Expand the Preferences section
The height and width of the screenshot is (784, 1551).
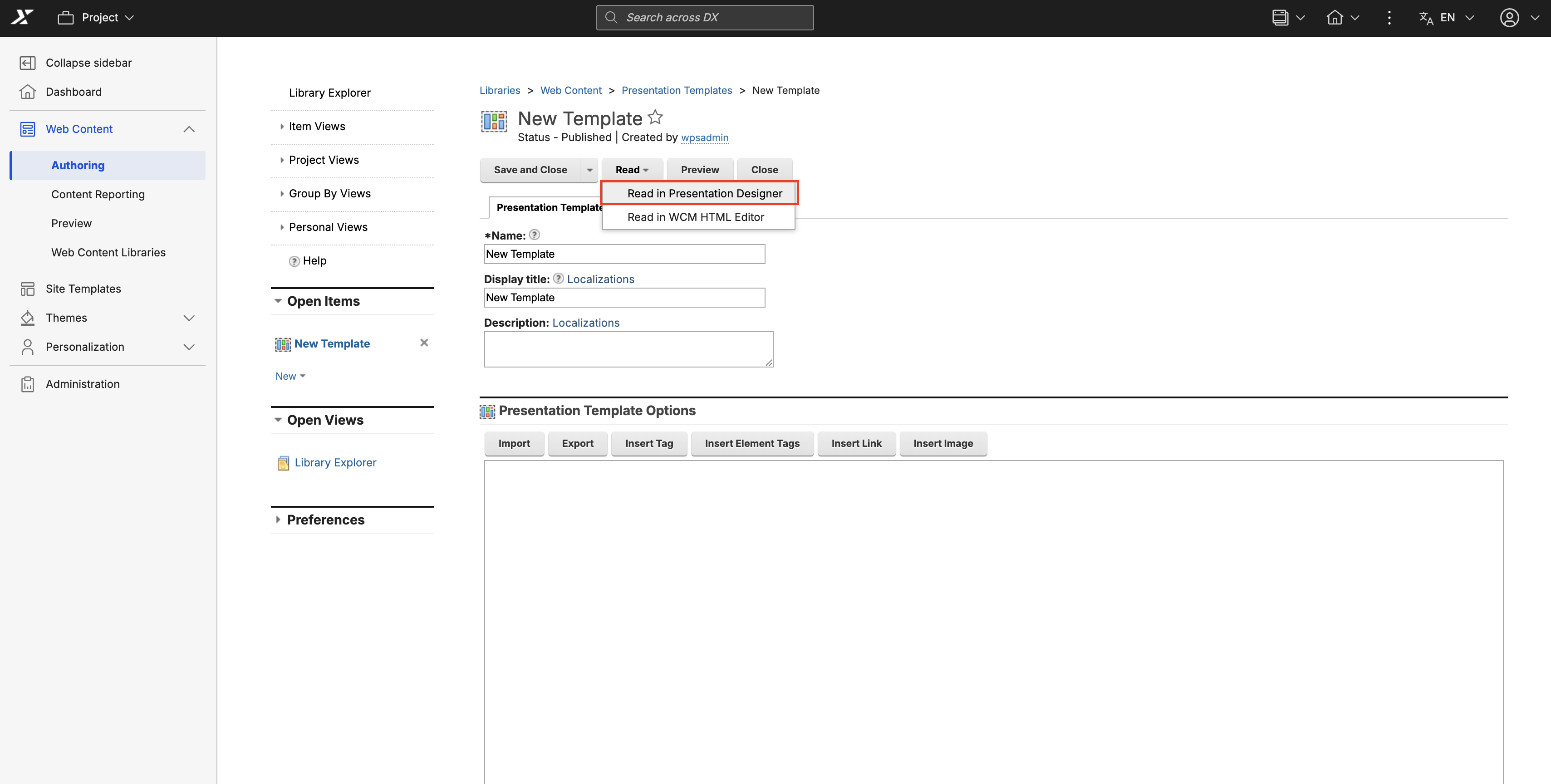click(x=278, y=519)
